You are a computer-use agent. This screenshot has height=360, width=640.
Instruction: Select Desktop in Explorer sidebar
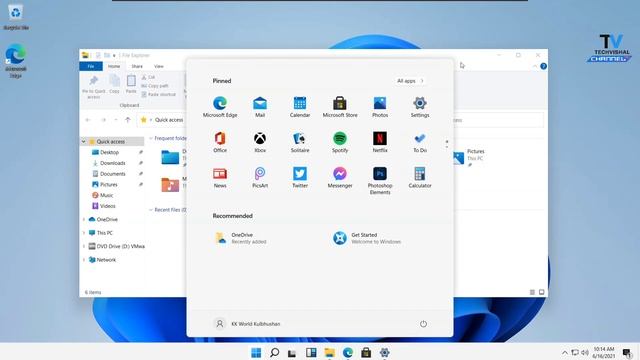coord(109,152)
